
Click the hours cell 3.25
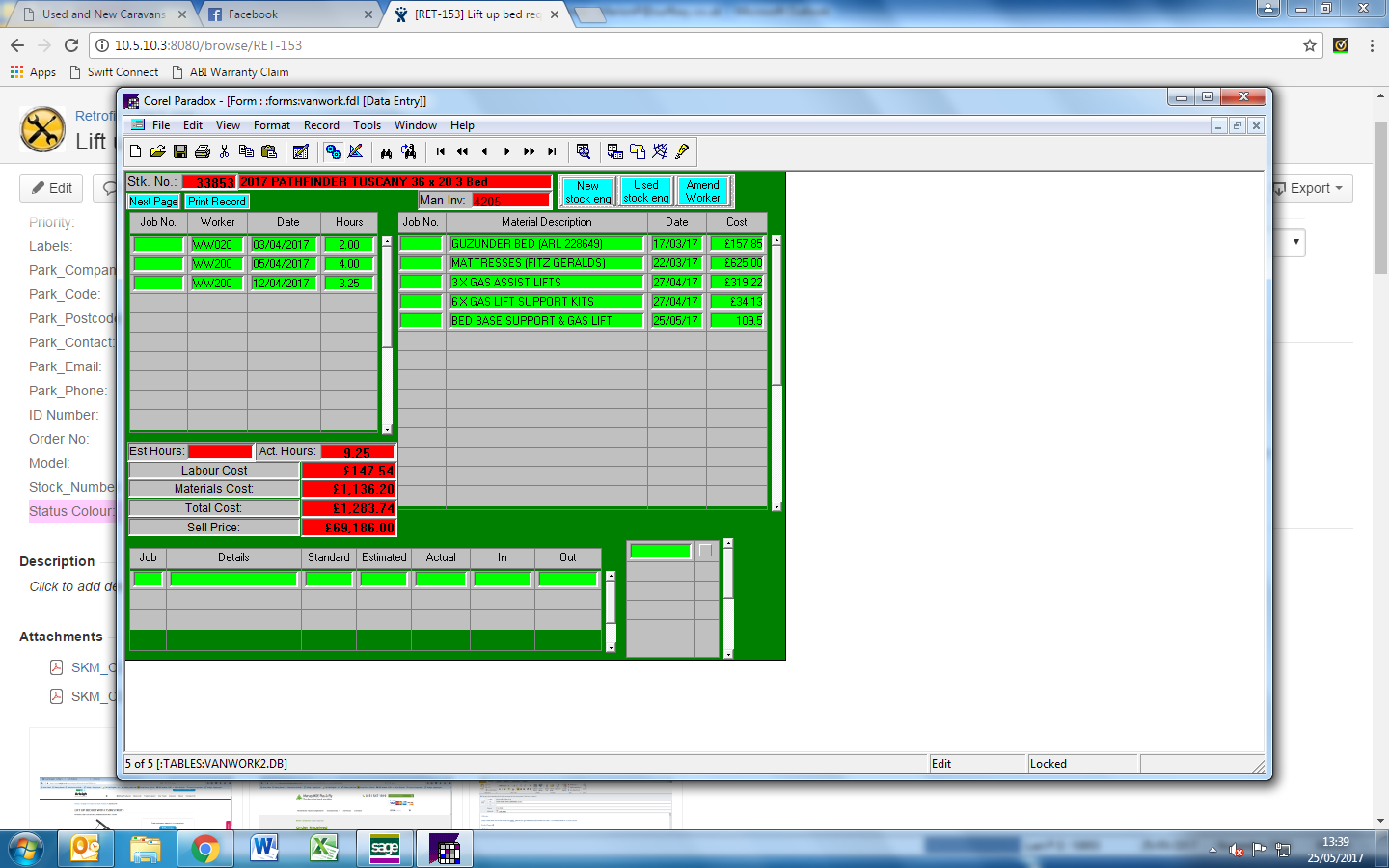coord(349,284)
